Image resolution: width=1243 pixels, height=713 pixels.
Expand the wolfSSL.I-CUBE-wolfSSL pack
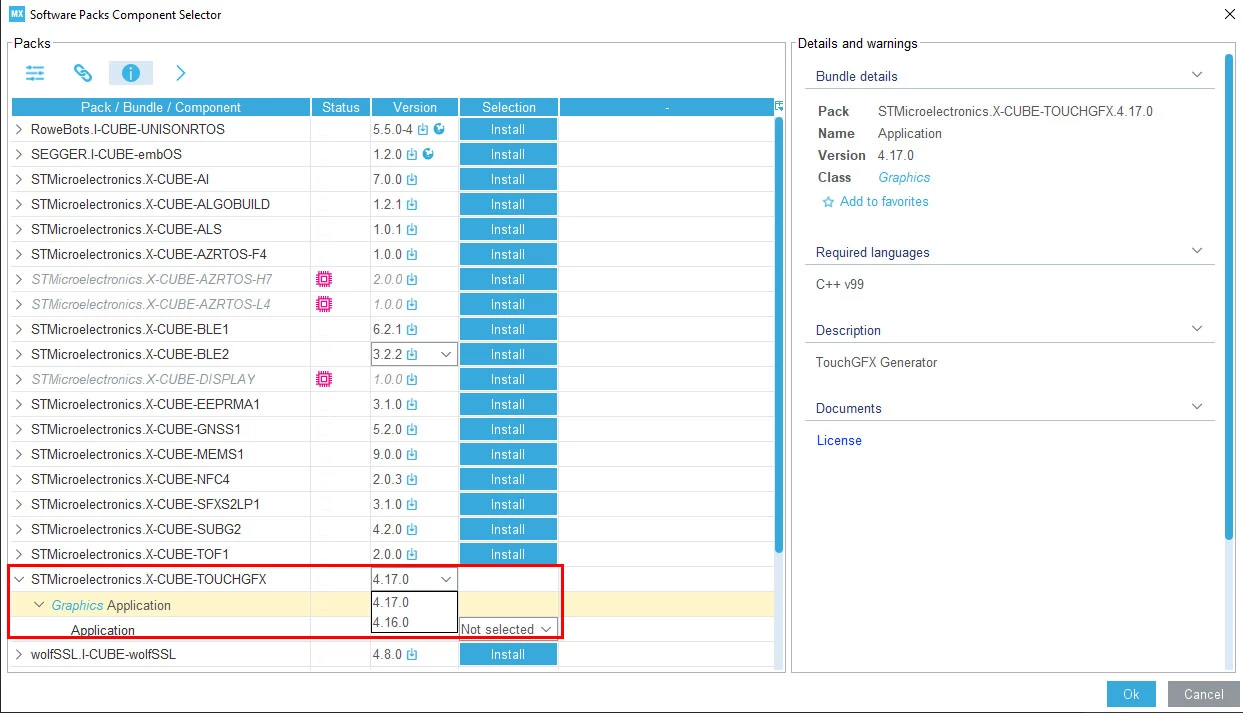tap(19, 654)
